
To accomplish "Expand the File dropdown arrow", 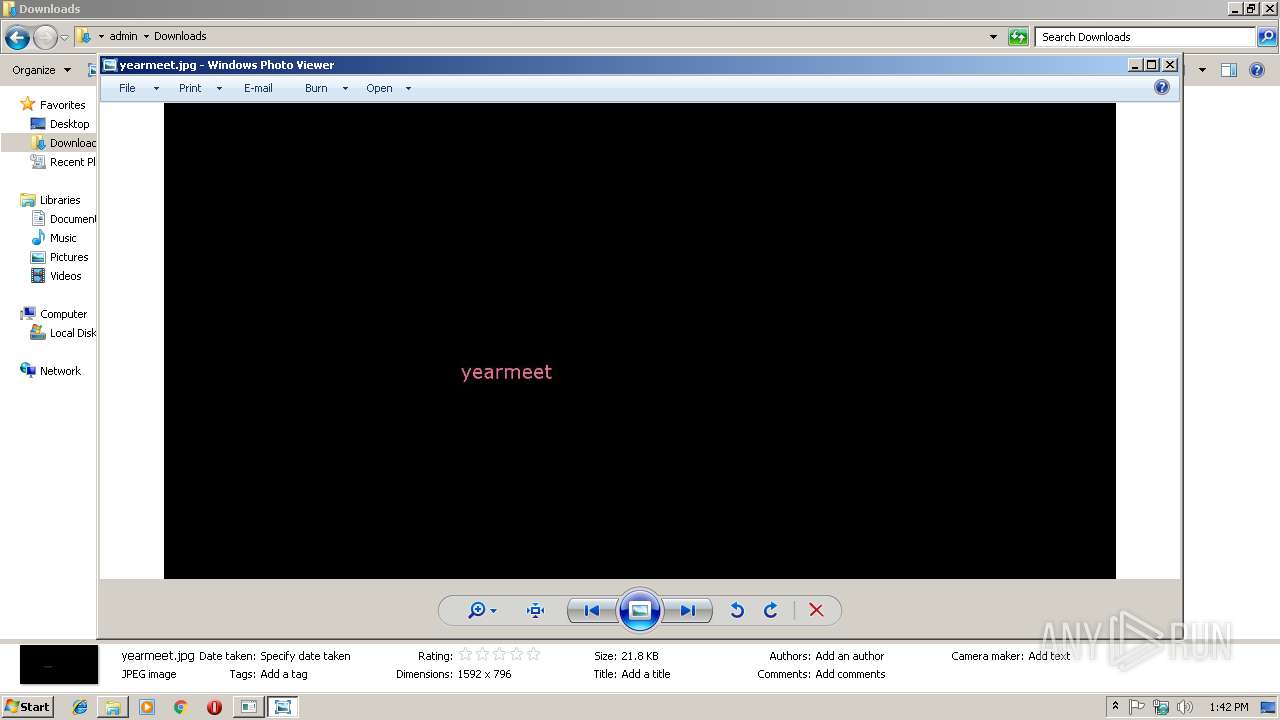I will (x=156, y=89).
